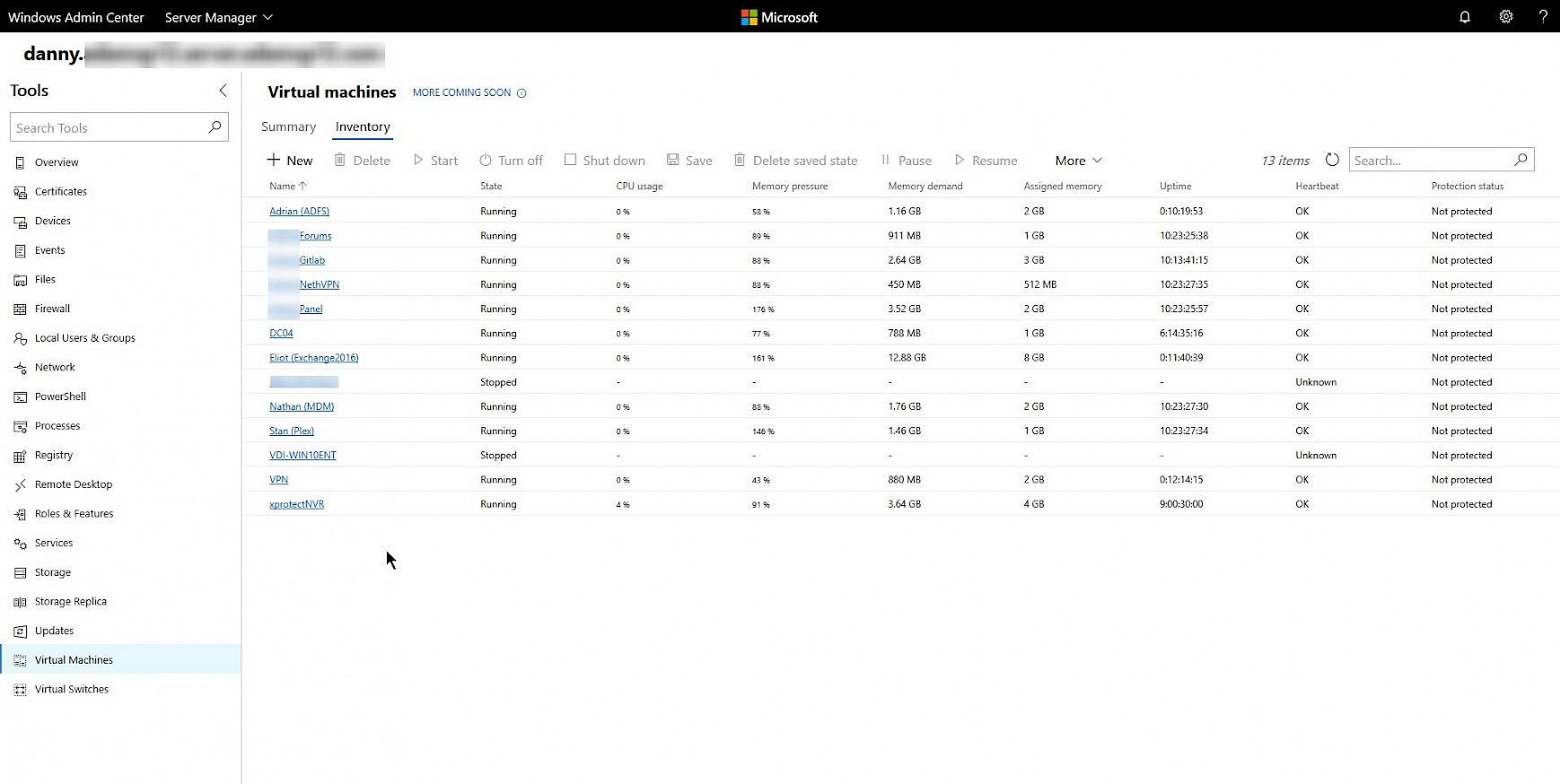Open the DC04 virtual machine link

(281, 334)
